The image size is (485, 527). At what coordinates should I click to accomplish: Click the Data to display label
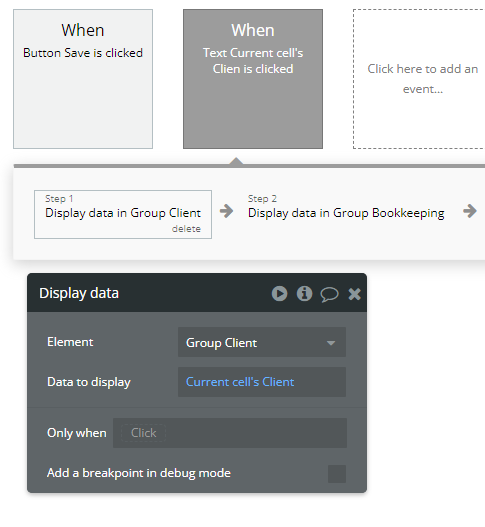pyautogui.click(x=89, y=382)
